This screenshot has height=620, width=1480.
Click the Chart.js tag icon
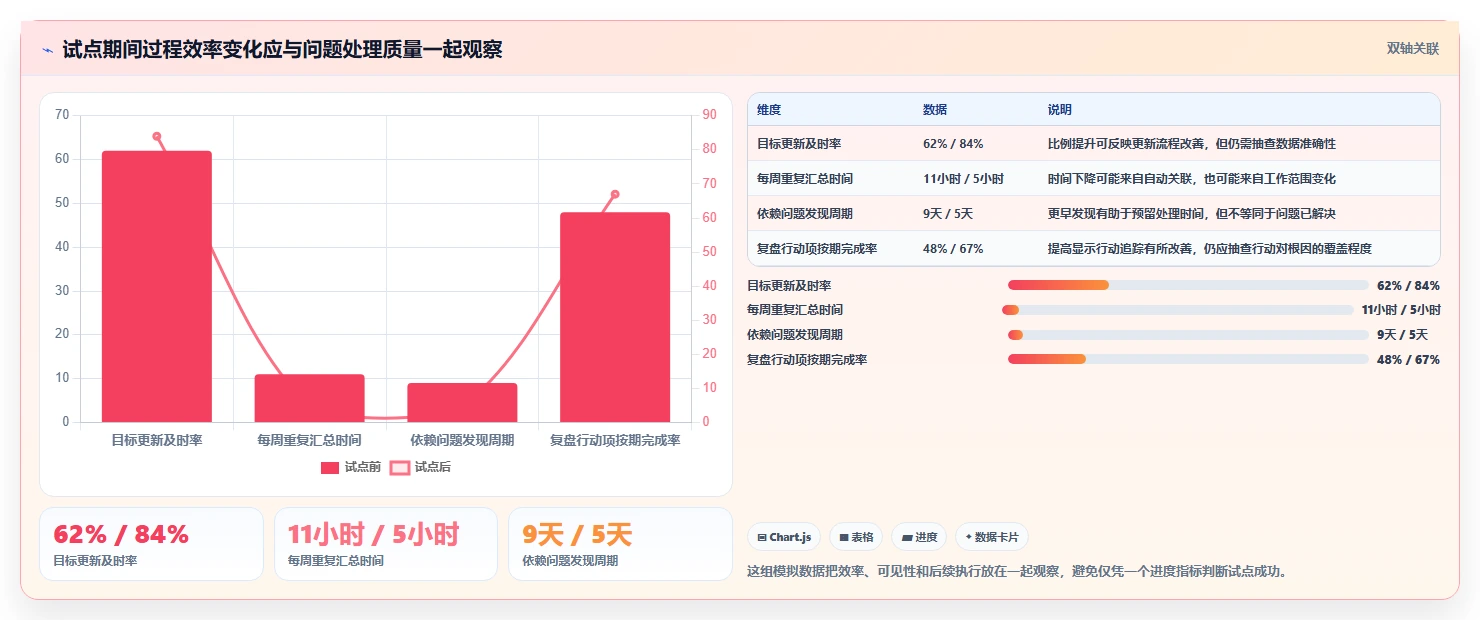(762, 537)
